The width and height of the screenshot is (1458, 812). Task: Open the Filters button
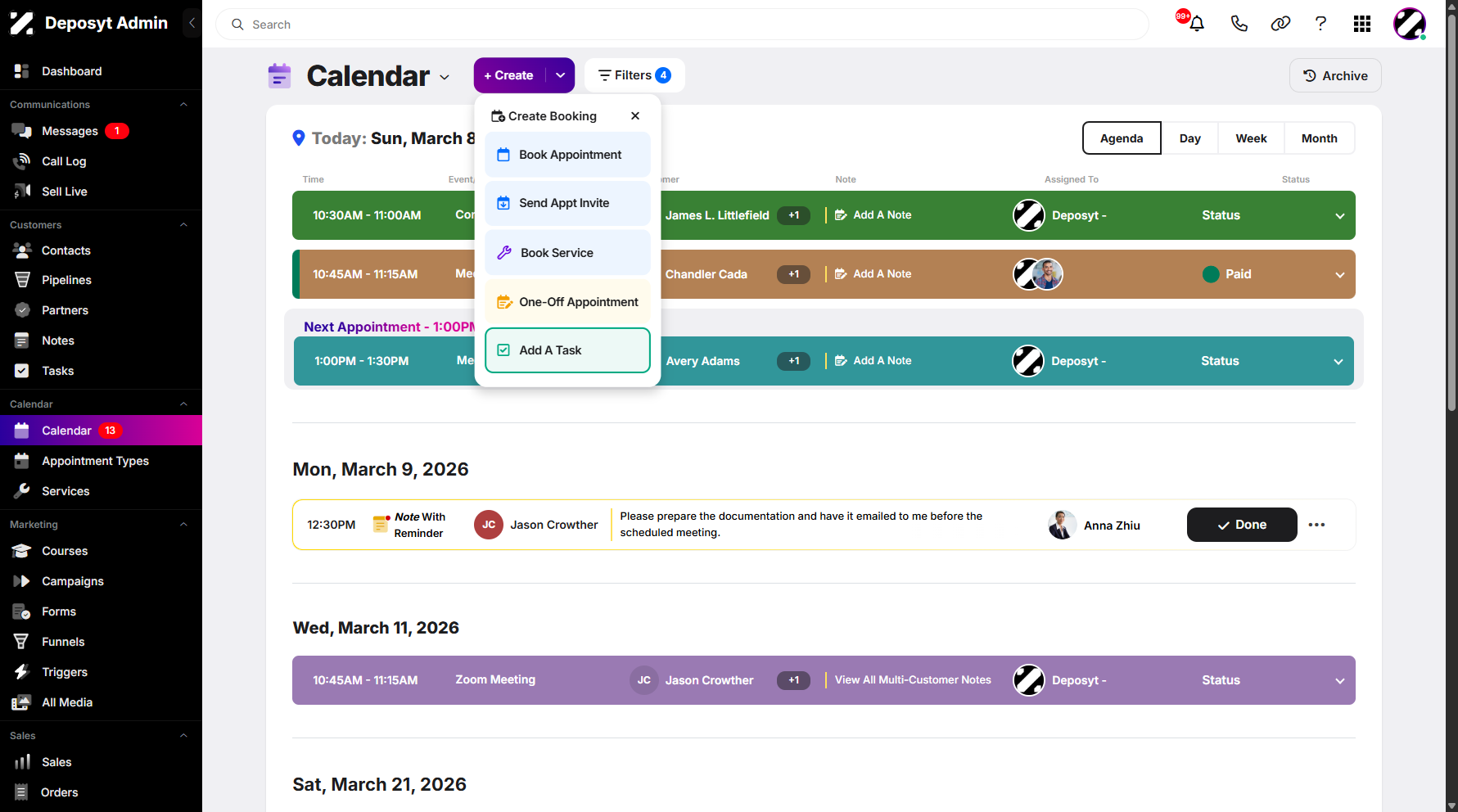pos(634,75)
